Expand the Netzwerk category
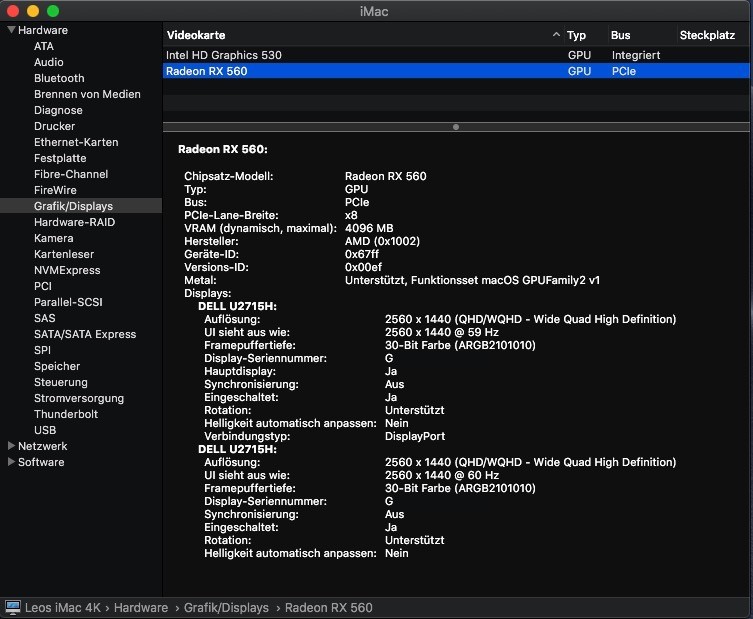The width and height of the screenshot is (753, 619). point(11,446)
